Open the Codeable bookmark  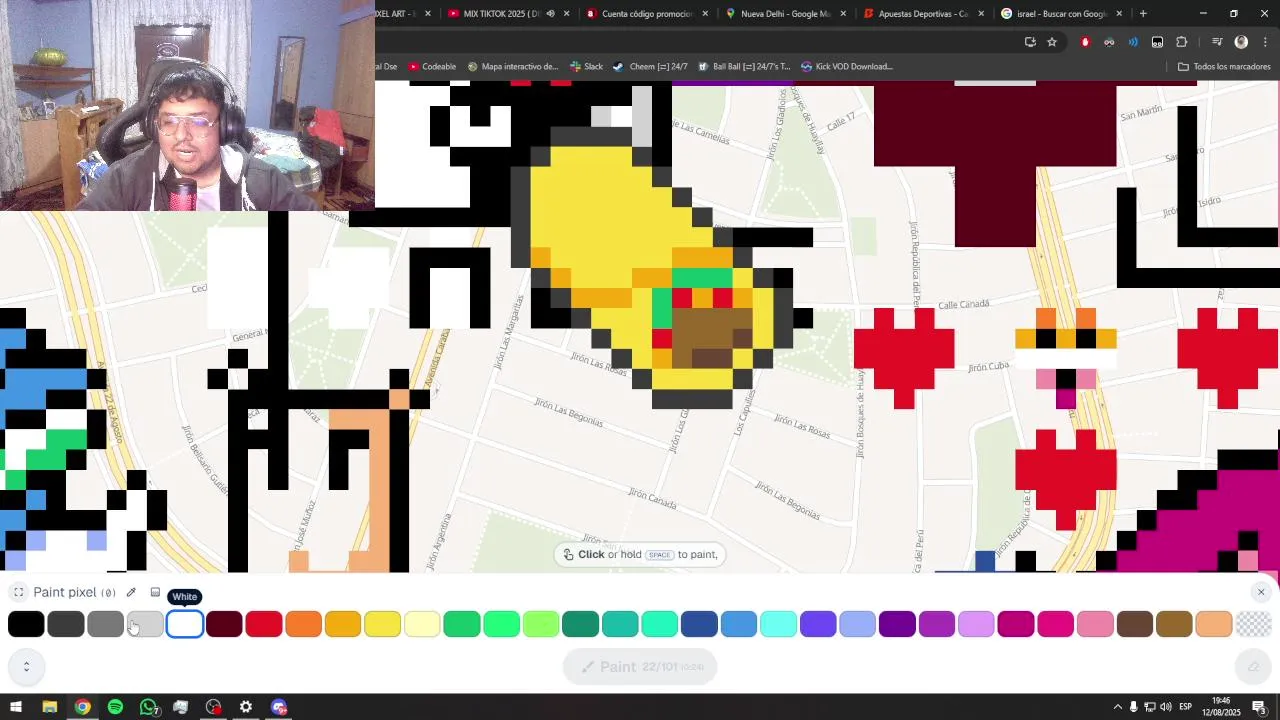click(x=432, y=67)
